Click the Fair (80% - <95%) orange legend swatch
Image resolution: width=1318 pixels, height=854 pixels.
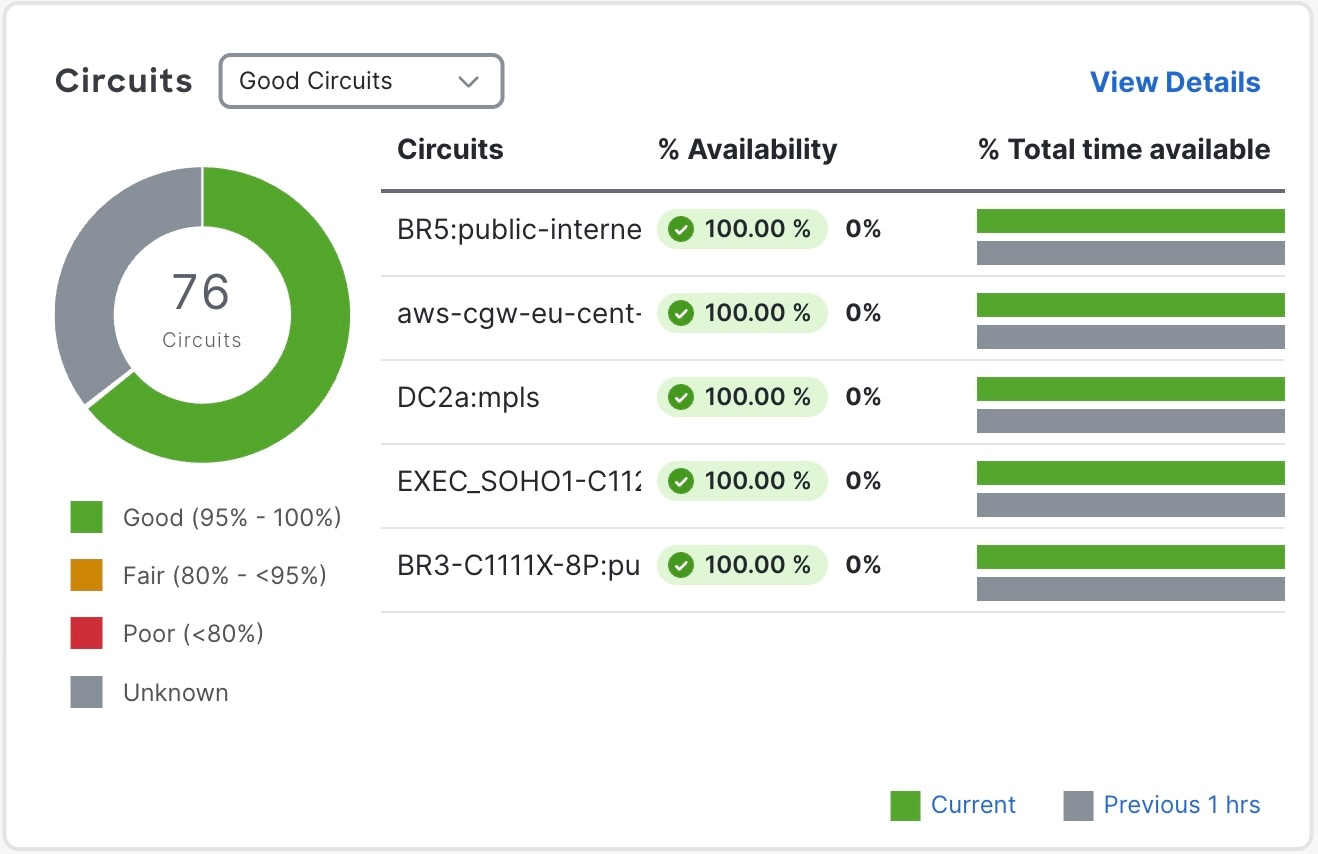click(x=87, y=575)
